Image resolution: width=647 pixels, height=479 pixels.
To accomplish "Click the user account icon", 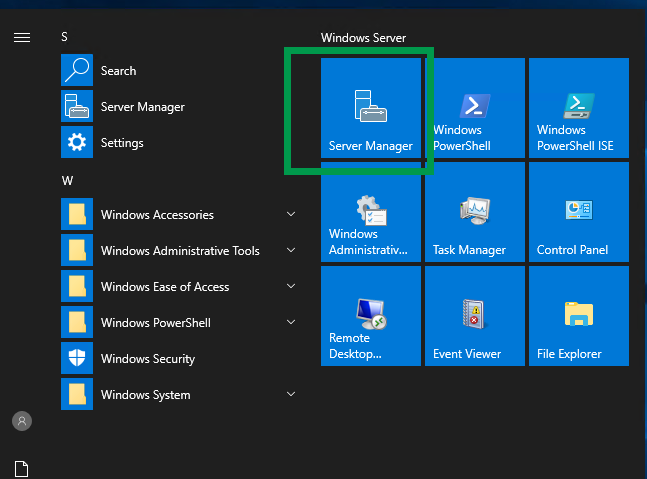I will 22,421.
